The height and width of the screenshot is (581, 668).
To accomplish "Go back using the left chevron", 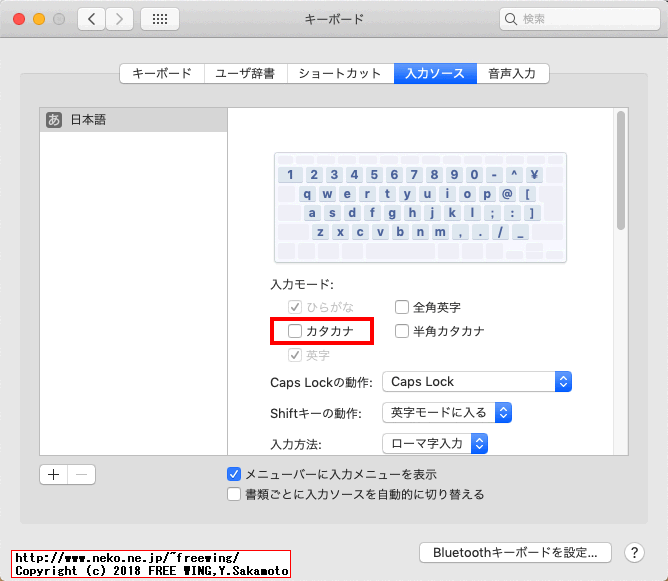I will [x=91, y=19].
